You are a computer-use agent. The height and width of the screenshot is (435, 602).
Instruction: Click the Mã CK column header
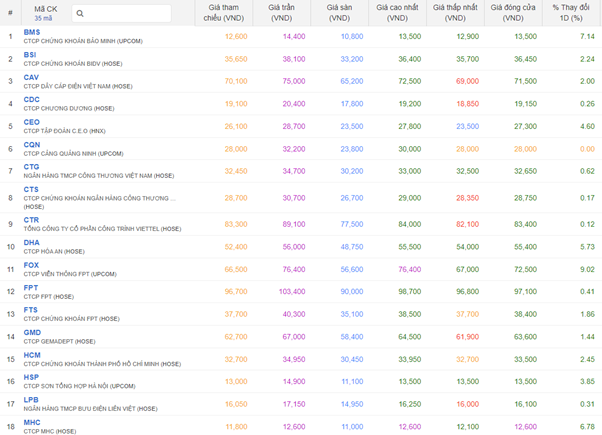(44, 8)
